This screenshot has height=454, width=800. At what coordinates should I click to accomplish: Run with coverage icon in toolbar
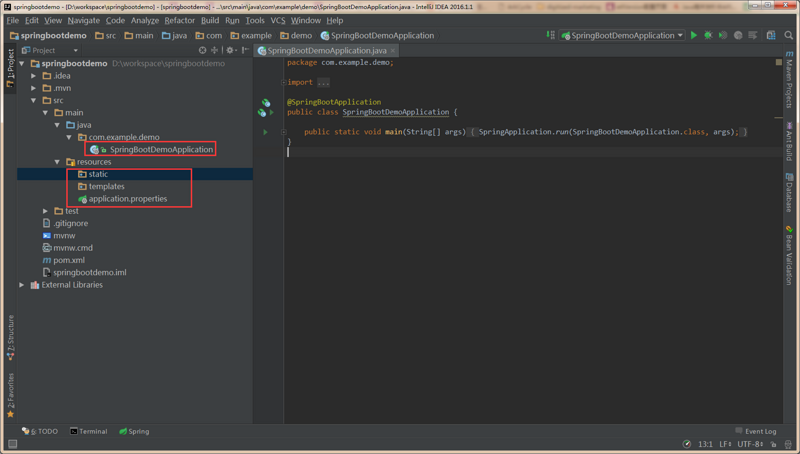[723, 35]
